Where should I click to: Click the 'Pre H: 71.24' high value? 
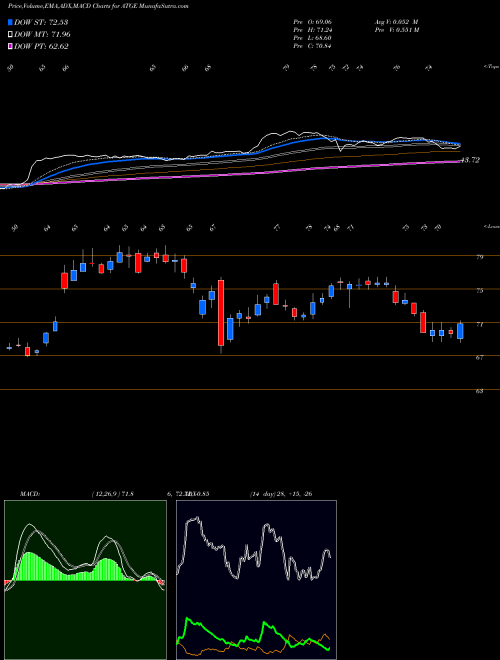click(312, 29)
